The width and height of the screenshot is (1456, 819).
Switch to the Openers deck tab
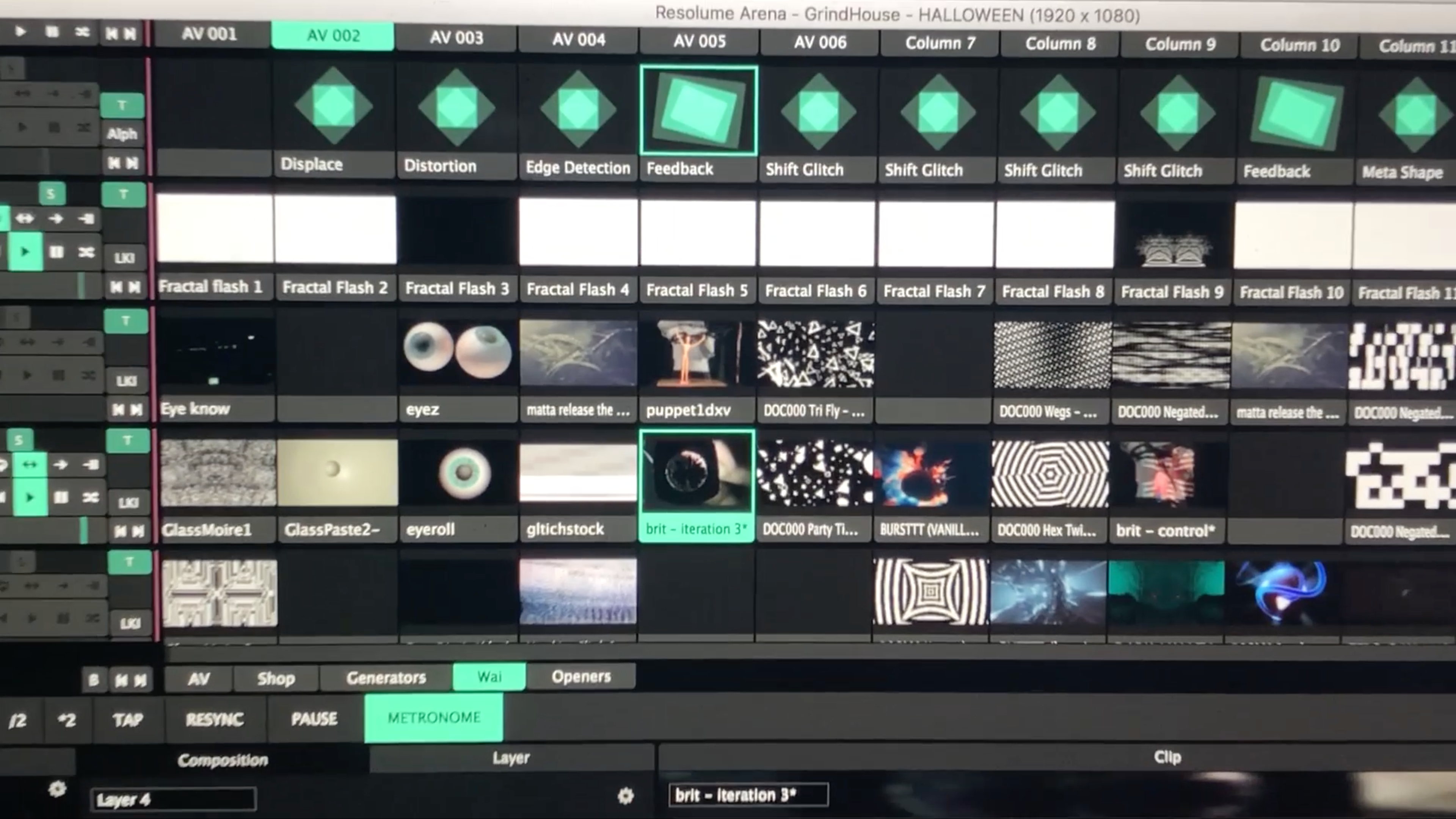581,676
